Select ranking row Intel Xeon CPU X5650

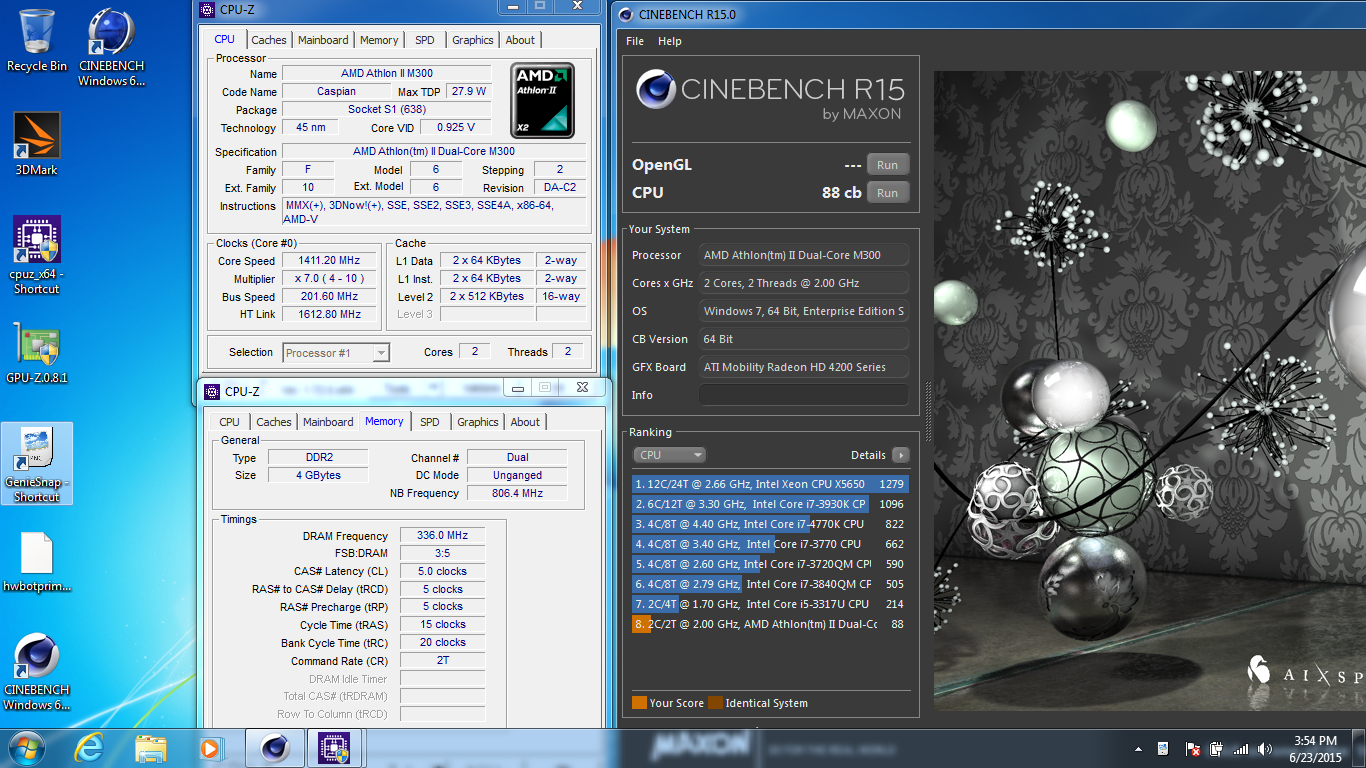point(770,484)
